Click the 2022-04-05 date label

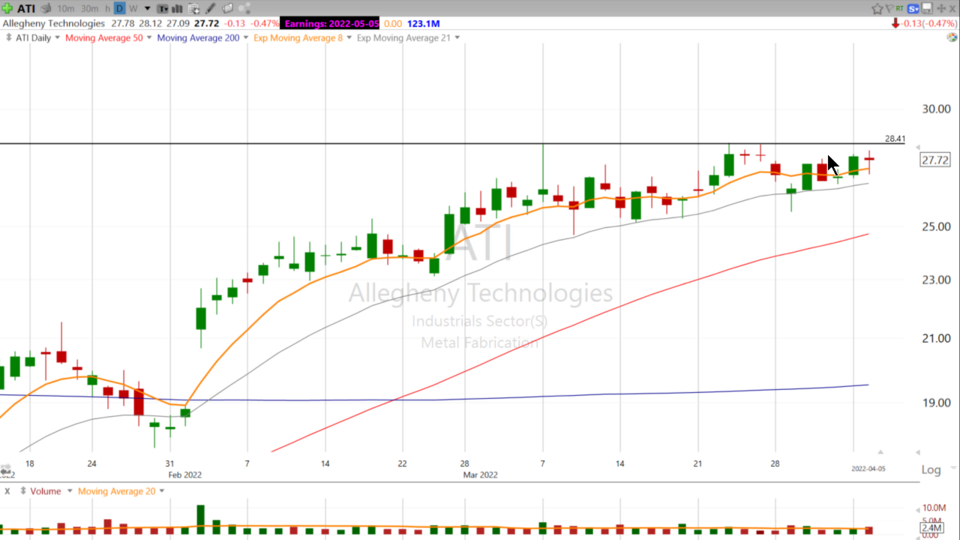tap(868, 469)
